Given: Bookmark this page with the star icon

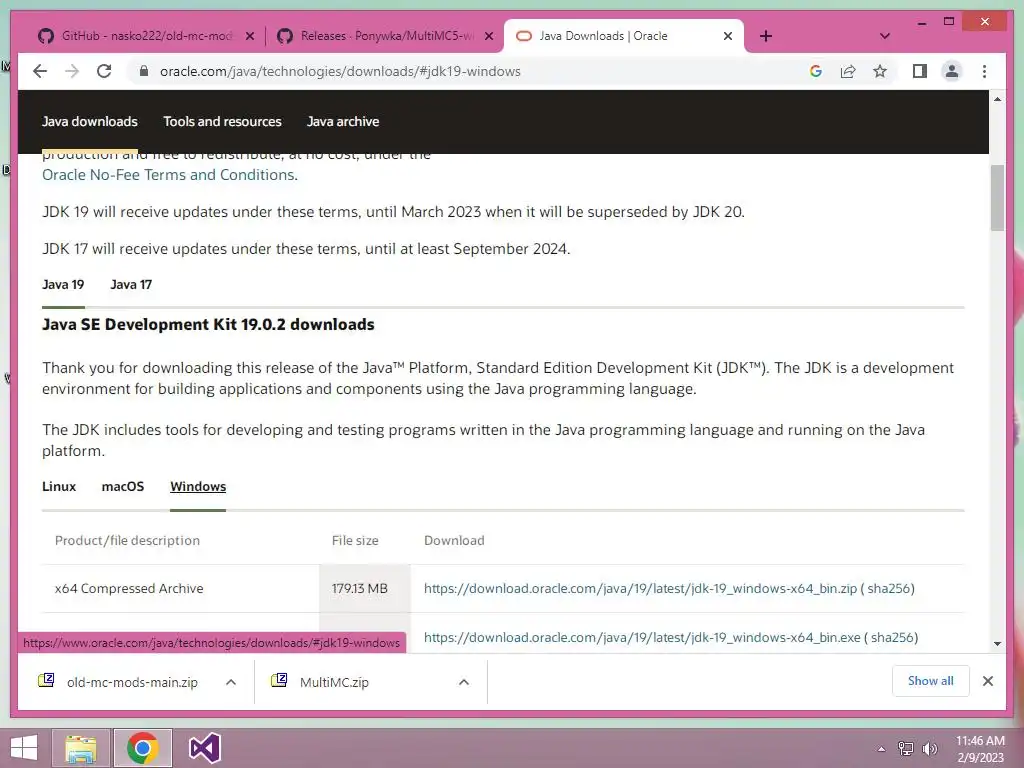Looking at the screenshot, I should (880, 71).
